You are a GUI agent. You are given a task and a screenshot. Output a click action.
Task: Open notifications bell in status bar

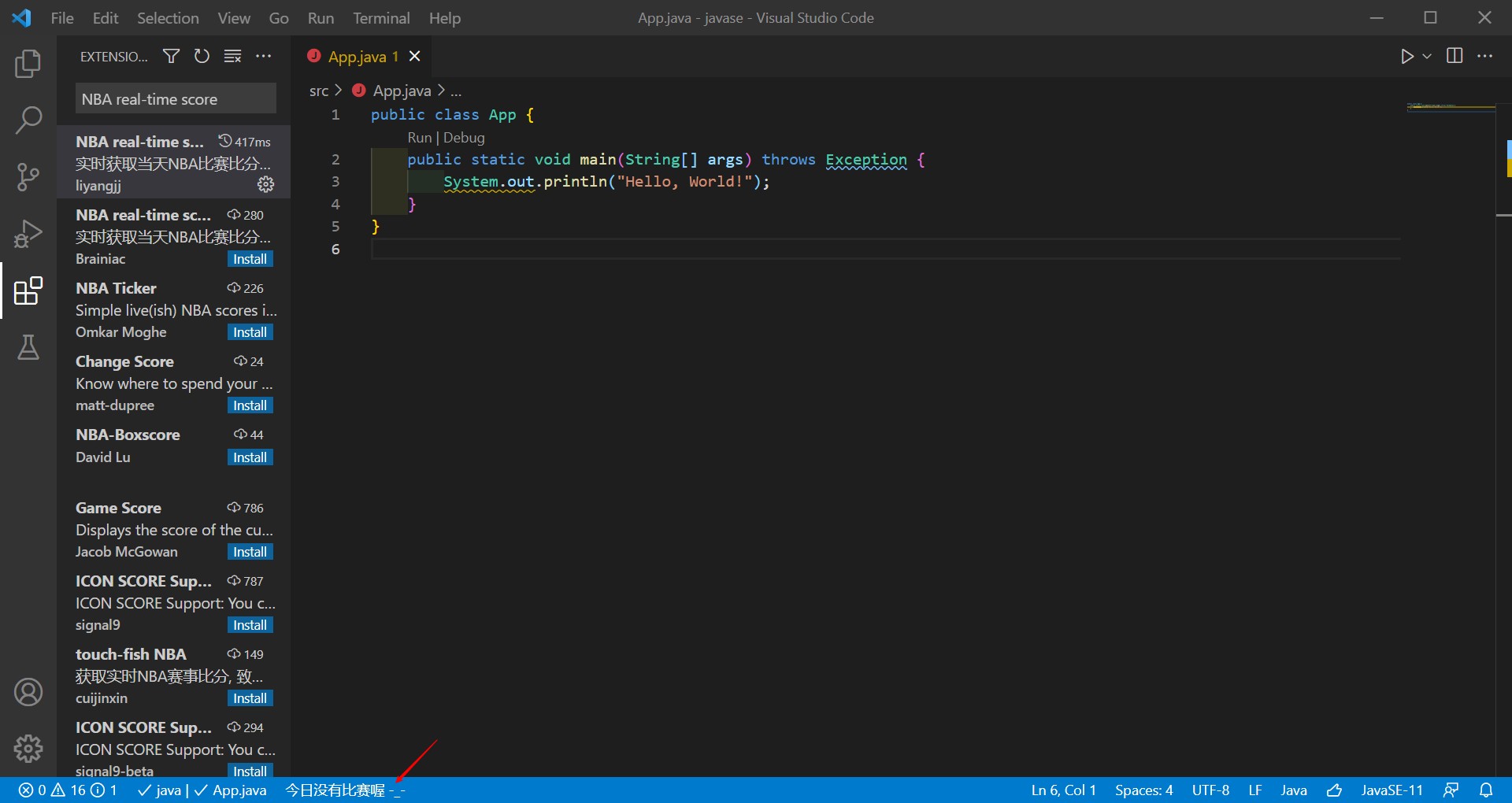[x=1486, y=790]
